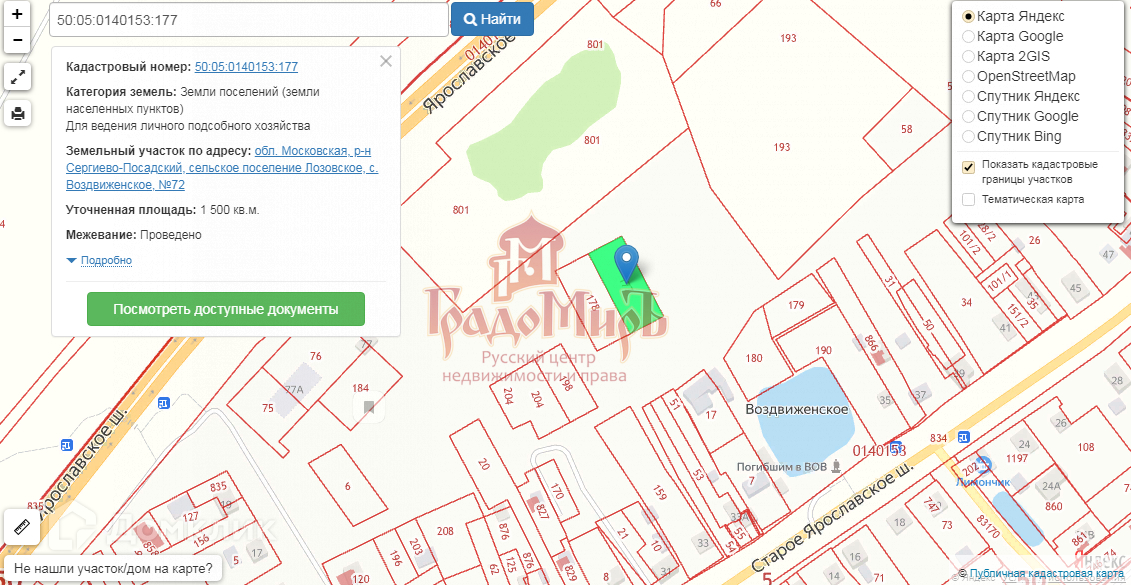The height and width of the screenshot is (585, 1131).
Task: Zoom in with the plus button
Action: tap(17, 14)
